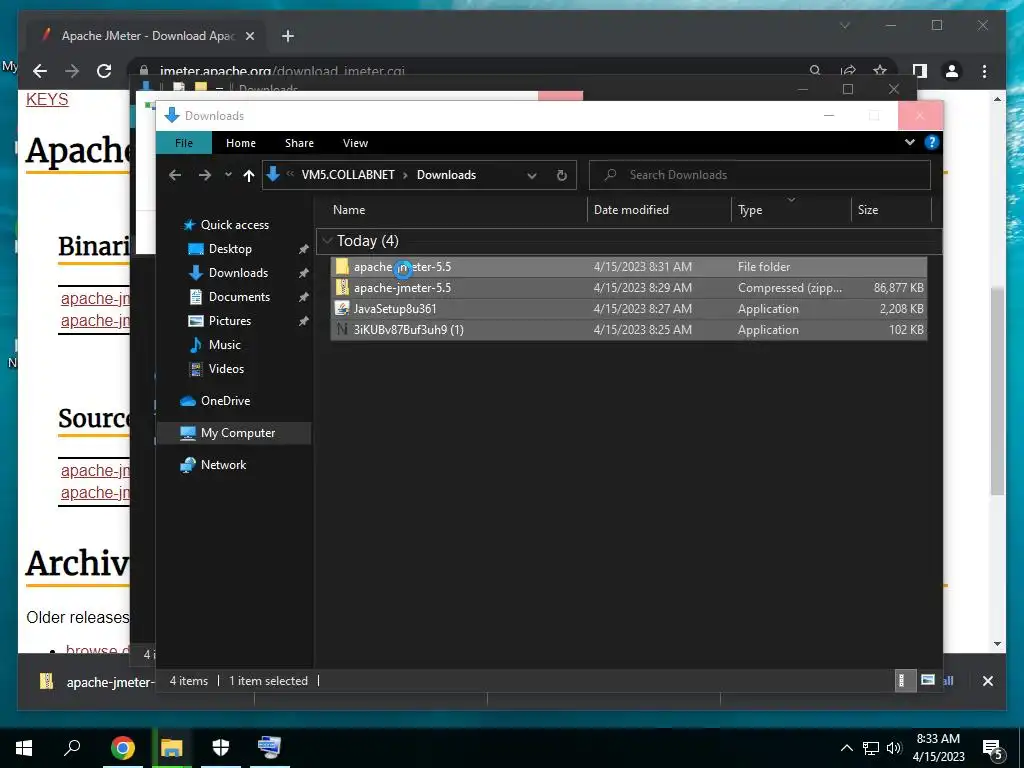
Task: Open Documents in navigation pane
Action: (x=239, y=296)
